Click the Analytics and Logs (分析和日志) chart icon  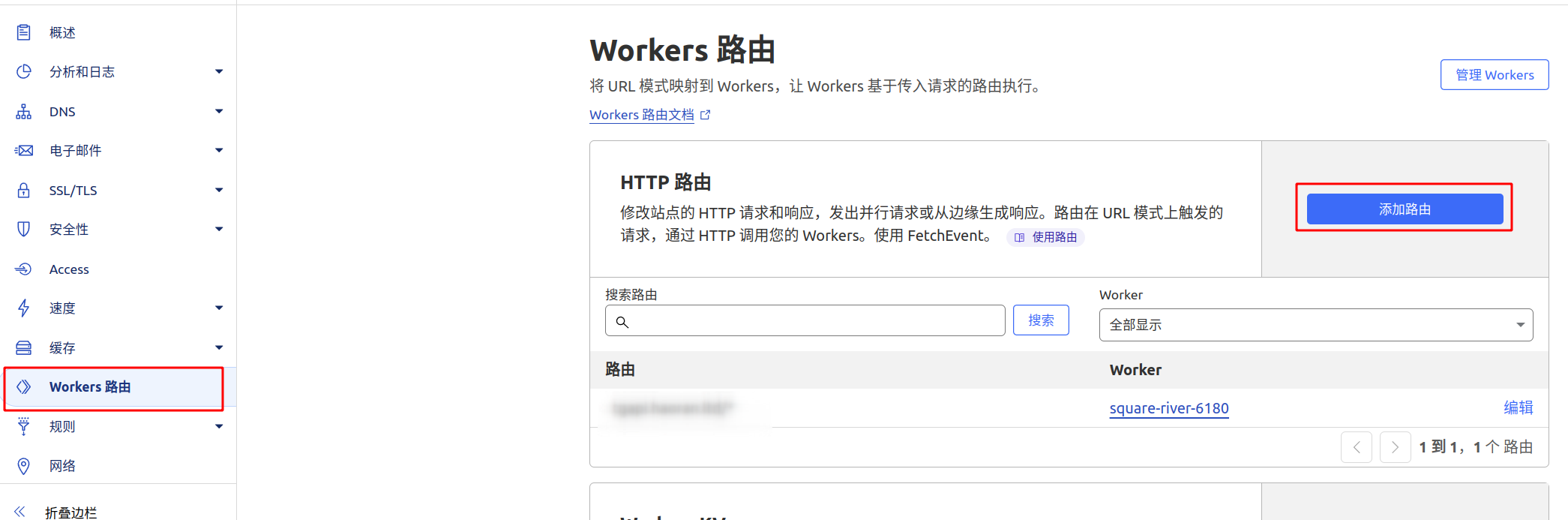click(x=24, y=71)
